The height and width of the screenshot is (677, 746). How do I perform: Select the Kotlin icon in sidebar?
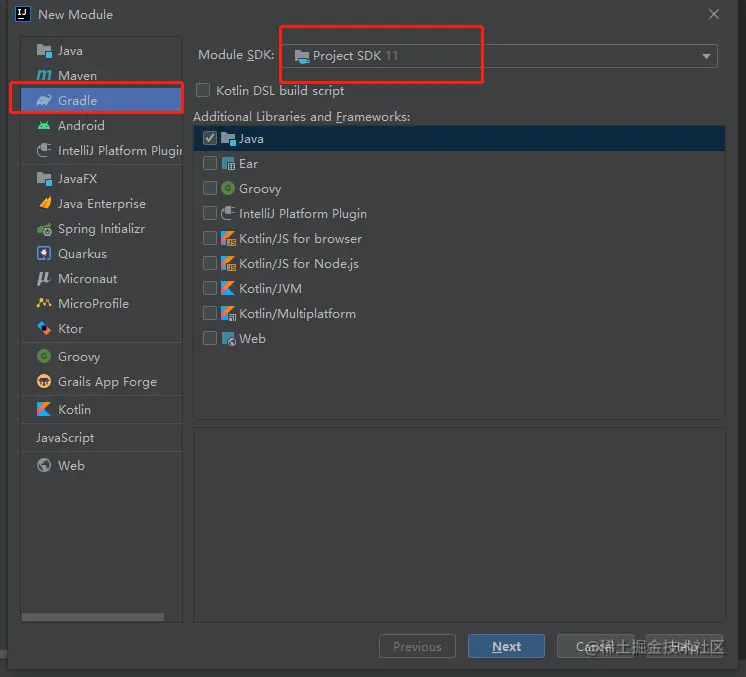pyautogui.click(x=44, y=409)
